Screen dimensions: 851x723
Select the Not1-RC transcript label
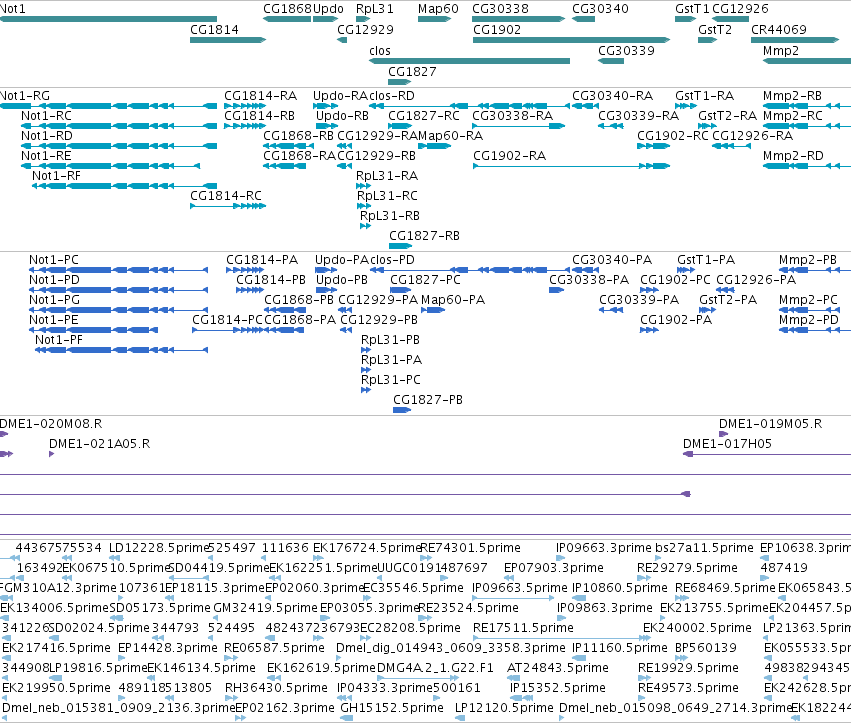pyautogui.click(x=46, y=116)
